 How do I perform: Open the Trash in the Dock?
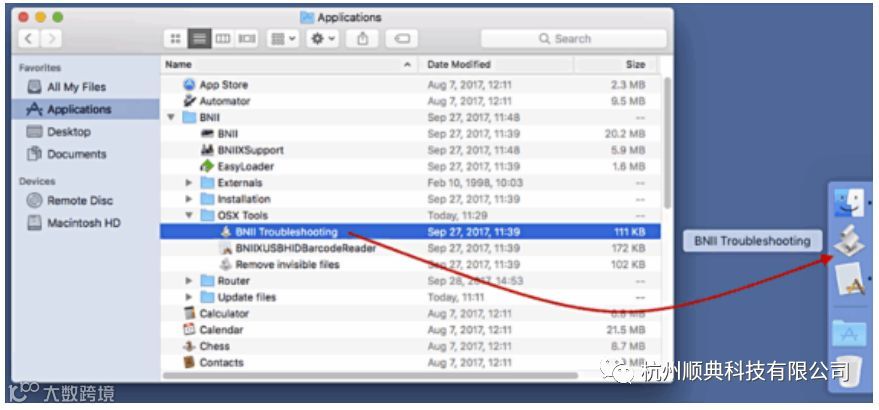coord(850,370)
